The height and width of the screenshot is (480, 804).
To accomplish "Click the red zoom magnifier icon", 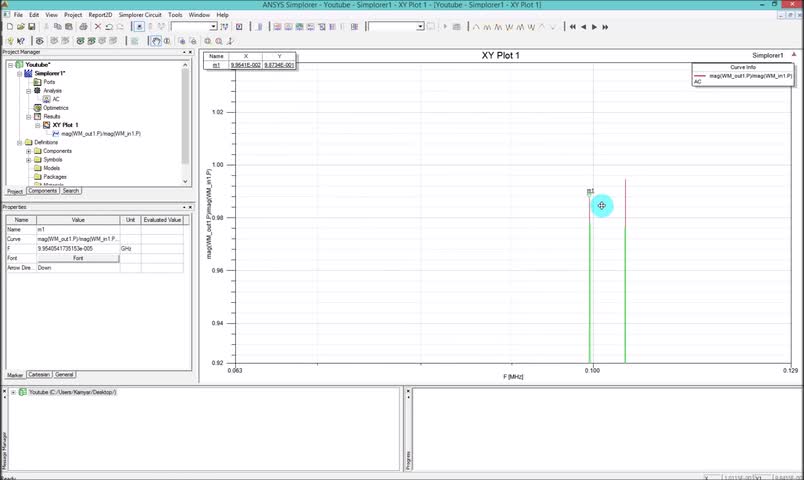I will click(x=219, y=41).
